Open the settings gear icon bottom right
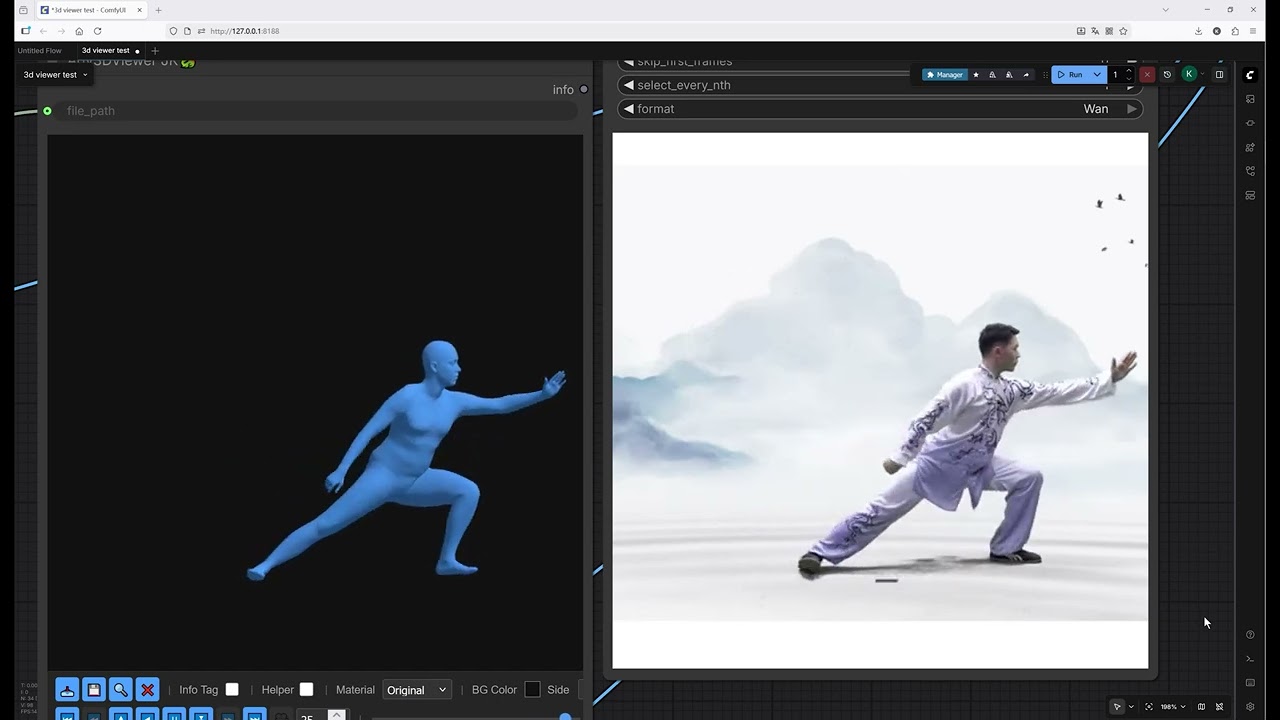The width and height of the screenshot is (1280, 720). click(1250, 707)
